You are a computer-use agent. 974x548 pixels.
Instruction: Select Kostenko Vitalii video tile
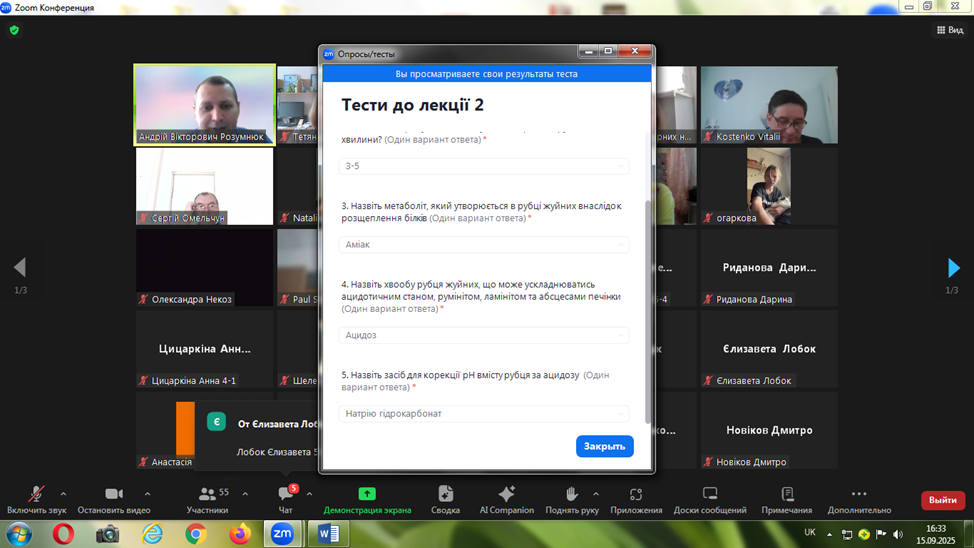click(769, 105)
